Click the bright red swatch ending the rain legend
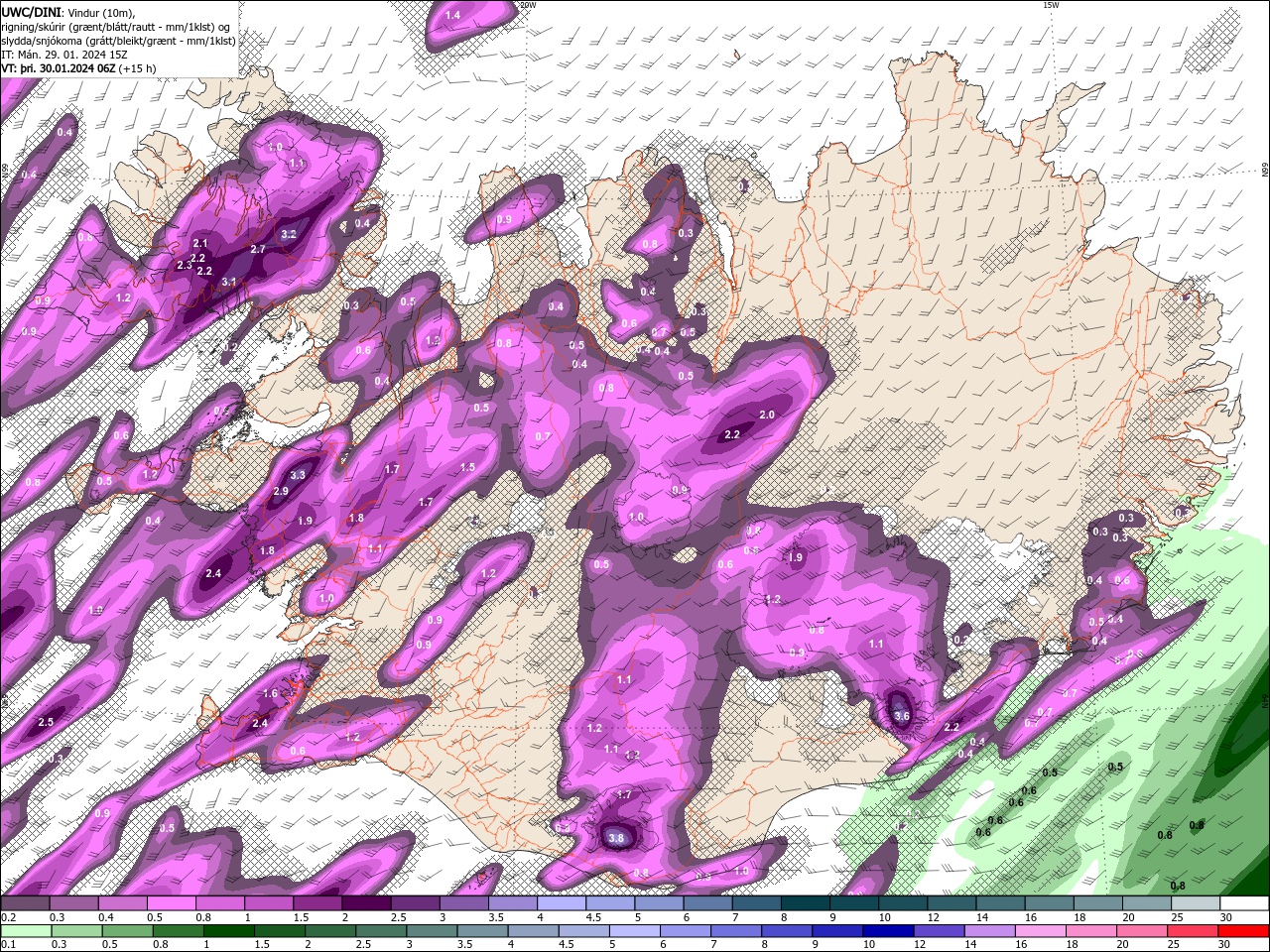The image size is (1270, 952). pos(1243,931)
